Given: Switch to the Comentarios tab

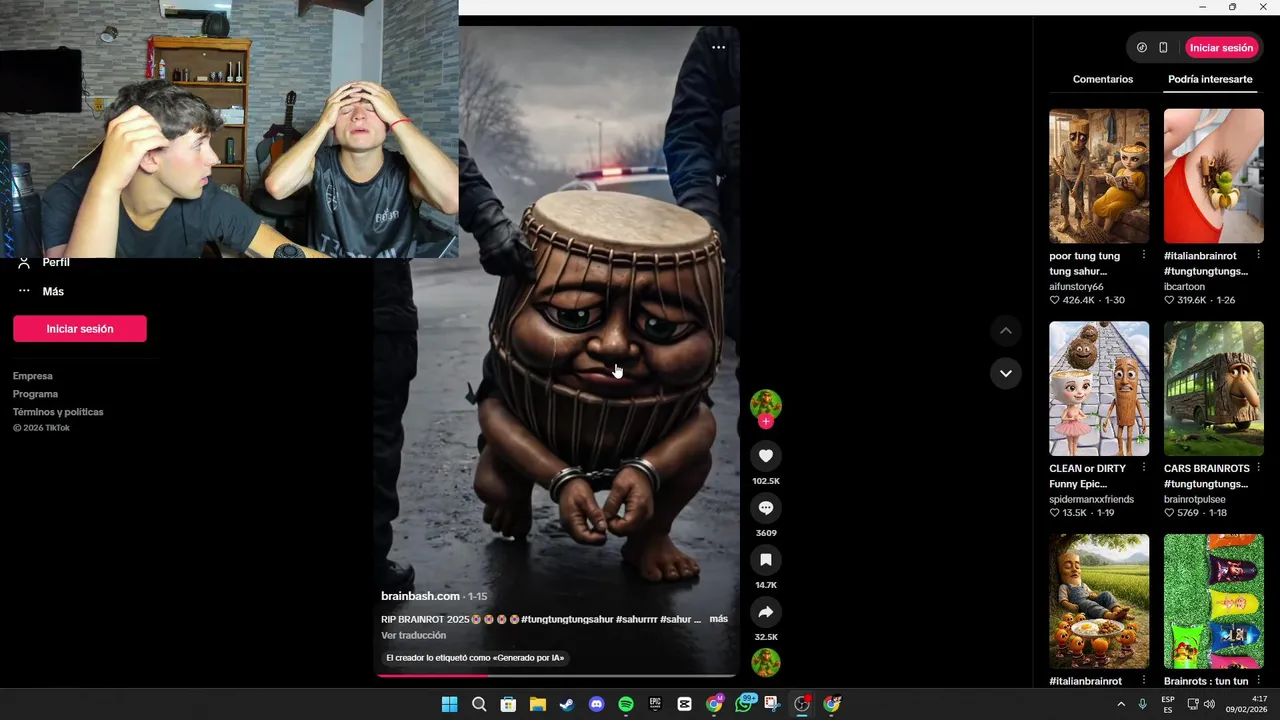Looking at the screenshot, I should [1103, 79].
